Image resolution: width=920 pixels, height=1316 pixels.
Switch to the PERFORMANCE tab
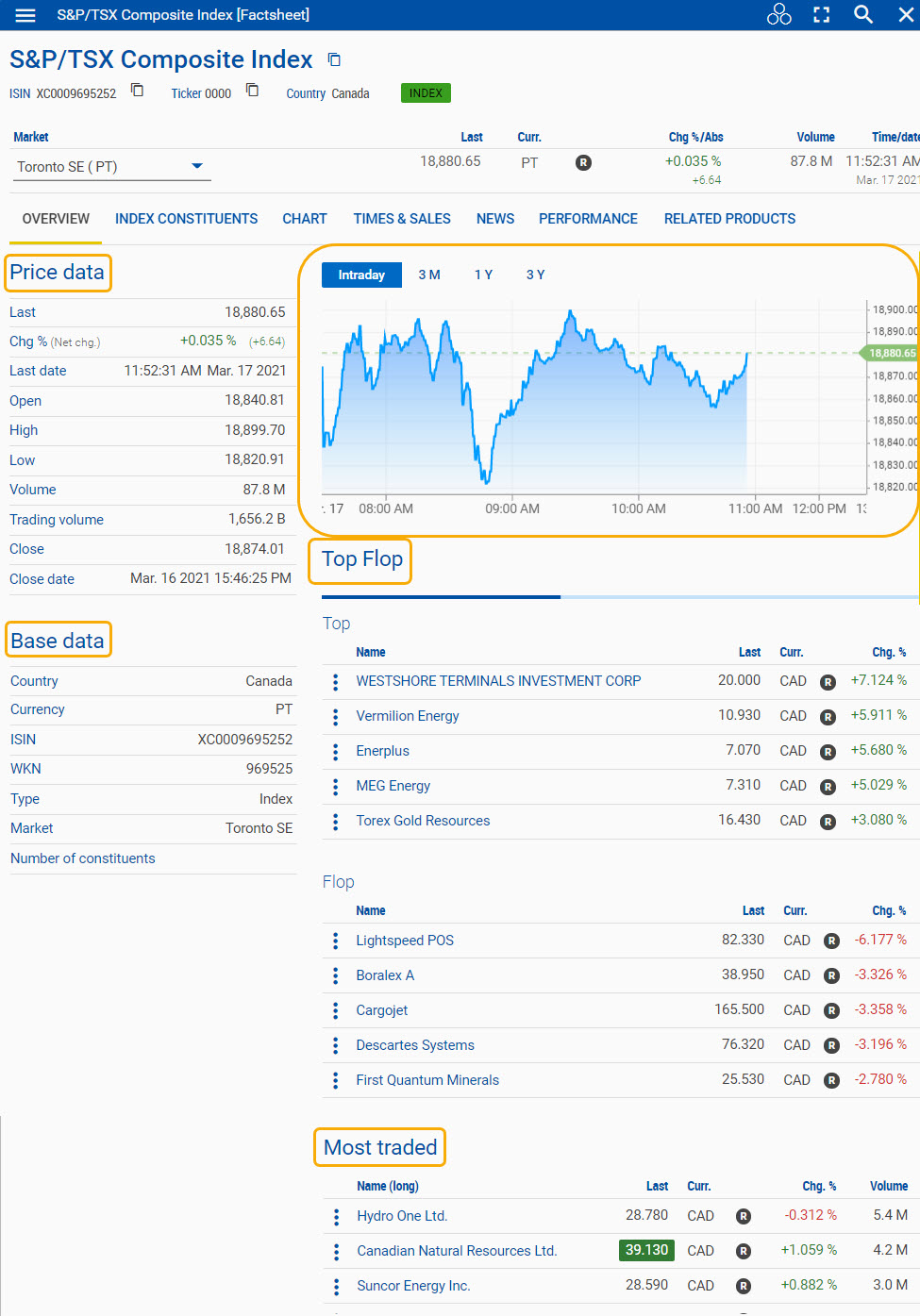588,218
